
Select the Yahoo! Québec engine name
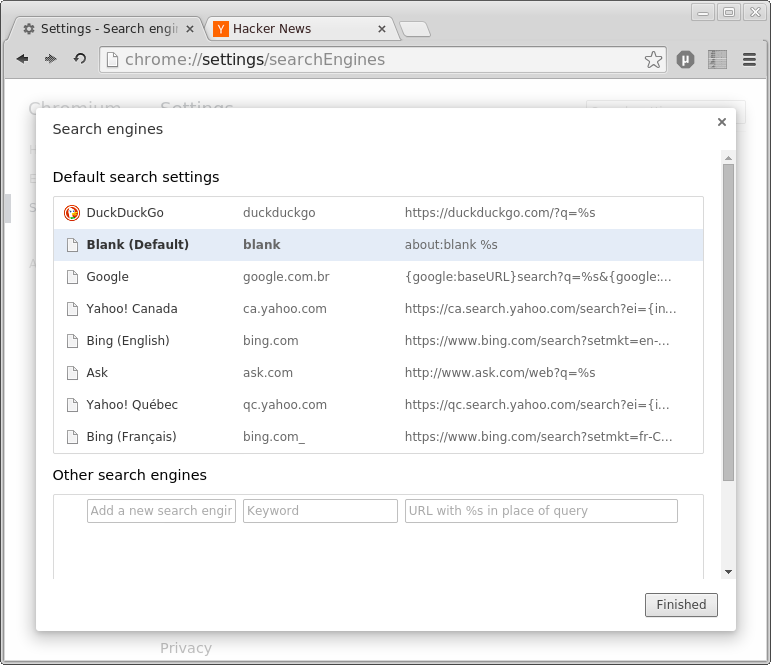132,405
